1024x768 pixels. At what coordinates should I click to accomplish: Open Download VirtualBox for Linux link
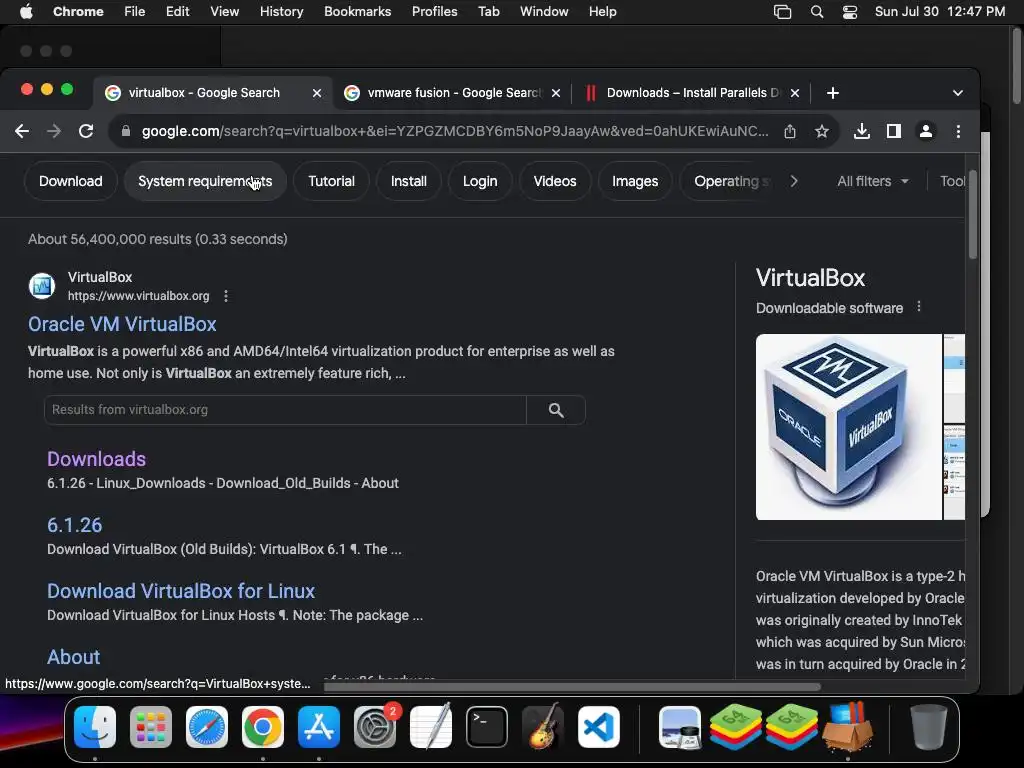pos(181,591)
